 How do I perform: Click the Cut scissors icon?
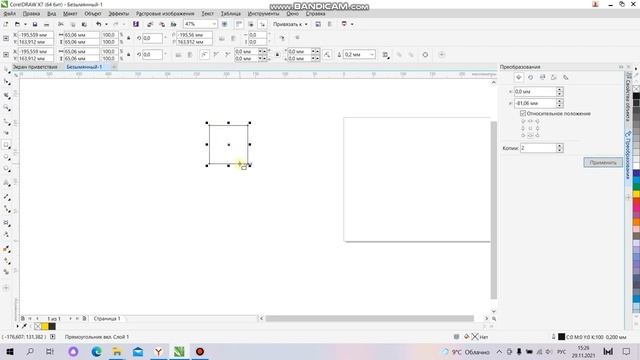pyautogui.click(x=61, y=24)
